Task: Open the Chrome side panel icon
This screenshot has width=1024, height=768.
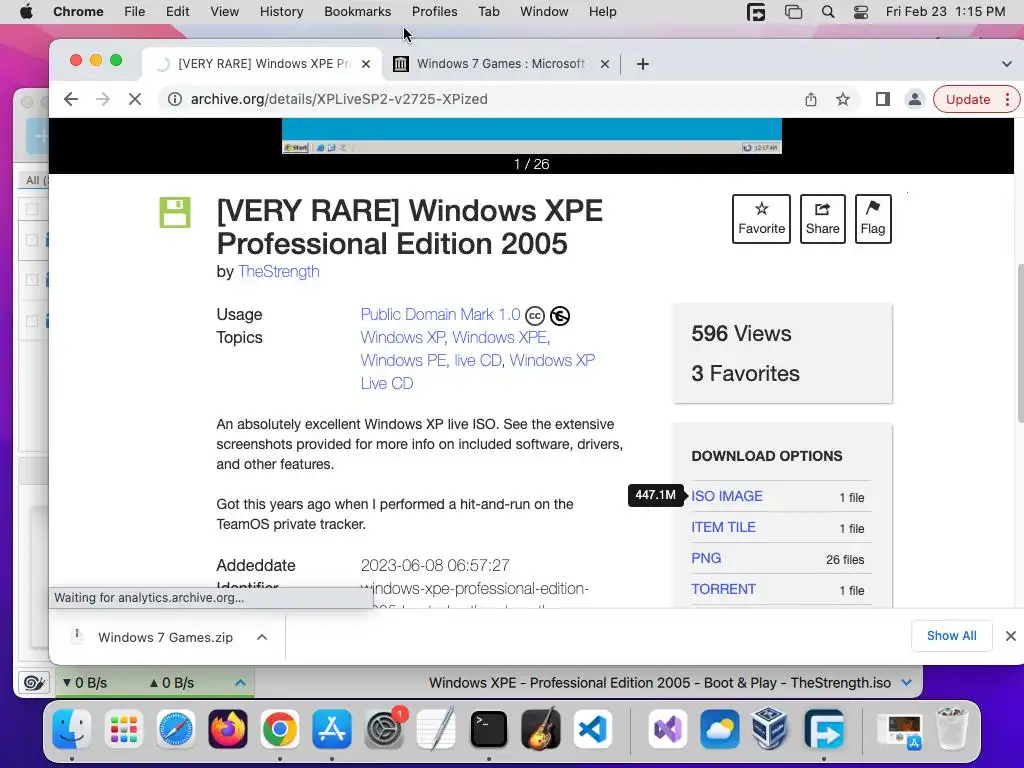Action: (x=882, y=99)
